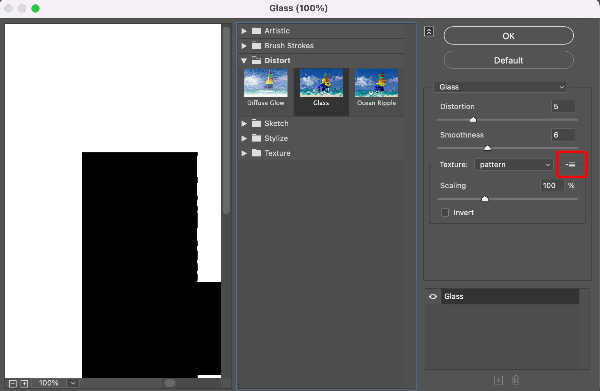Open the Glass filter selection dropdown

click(x=500, y=87)
